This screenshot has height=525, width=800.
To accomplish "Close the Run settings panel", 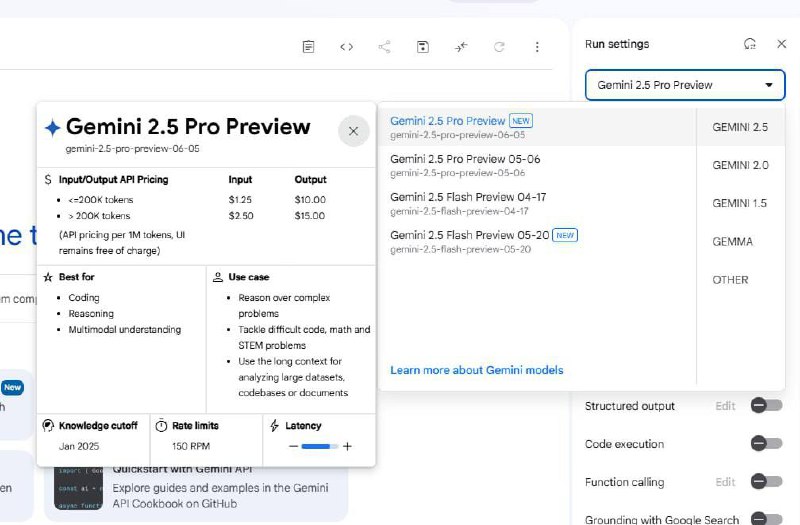I will pyautogui.click(x=782, y=44).
